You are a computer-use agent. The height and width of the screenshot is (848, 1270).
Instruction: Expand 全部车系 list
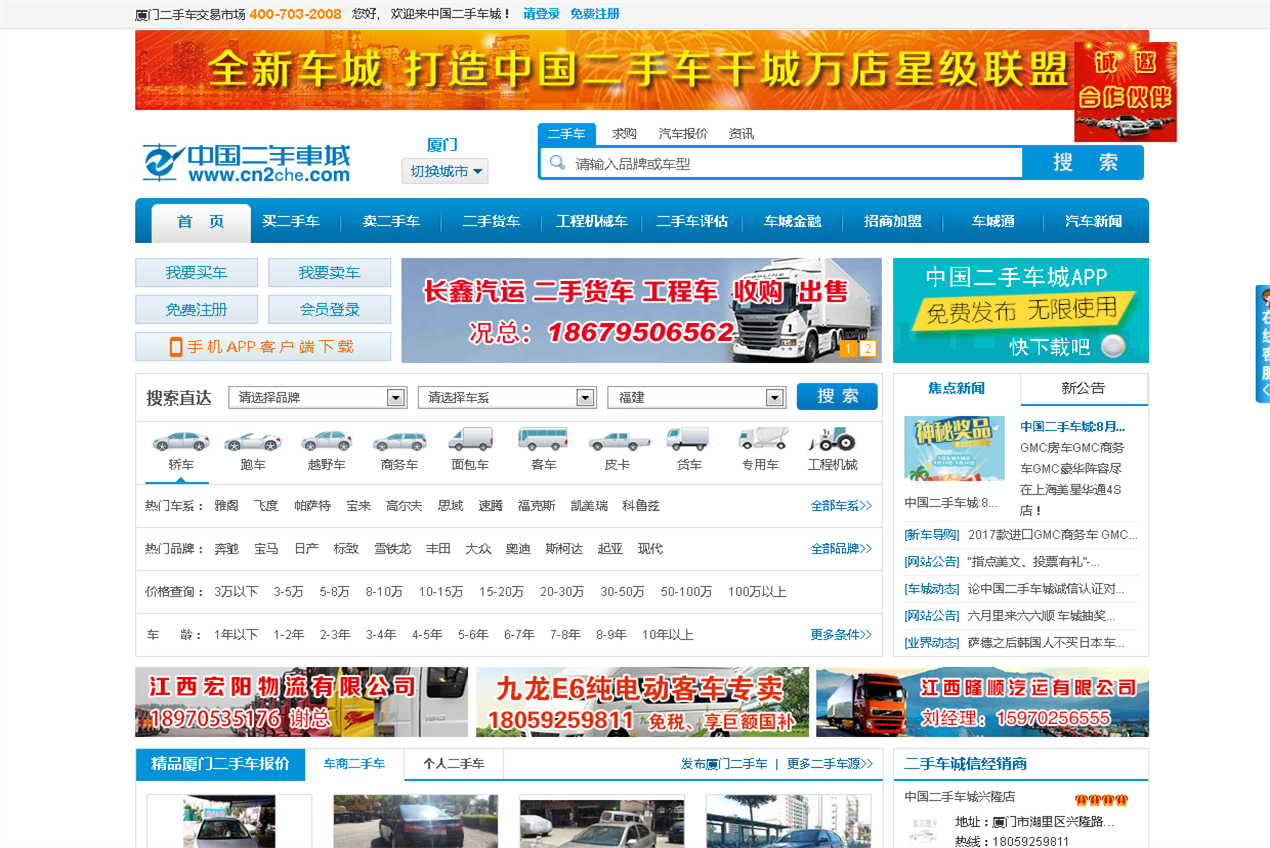click(841, 506)
